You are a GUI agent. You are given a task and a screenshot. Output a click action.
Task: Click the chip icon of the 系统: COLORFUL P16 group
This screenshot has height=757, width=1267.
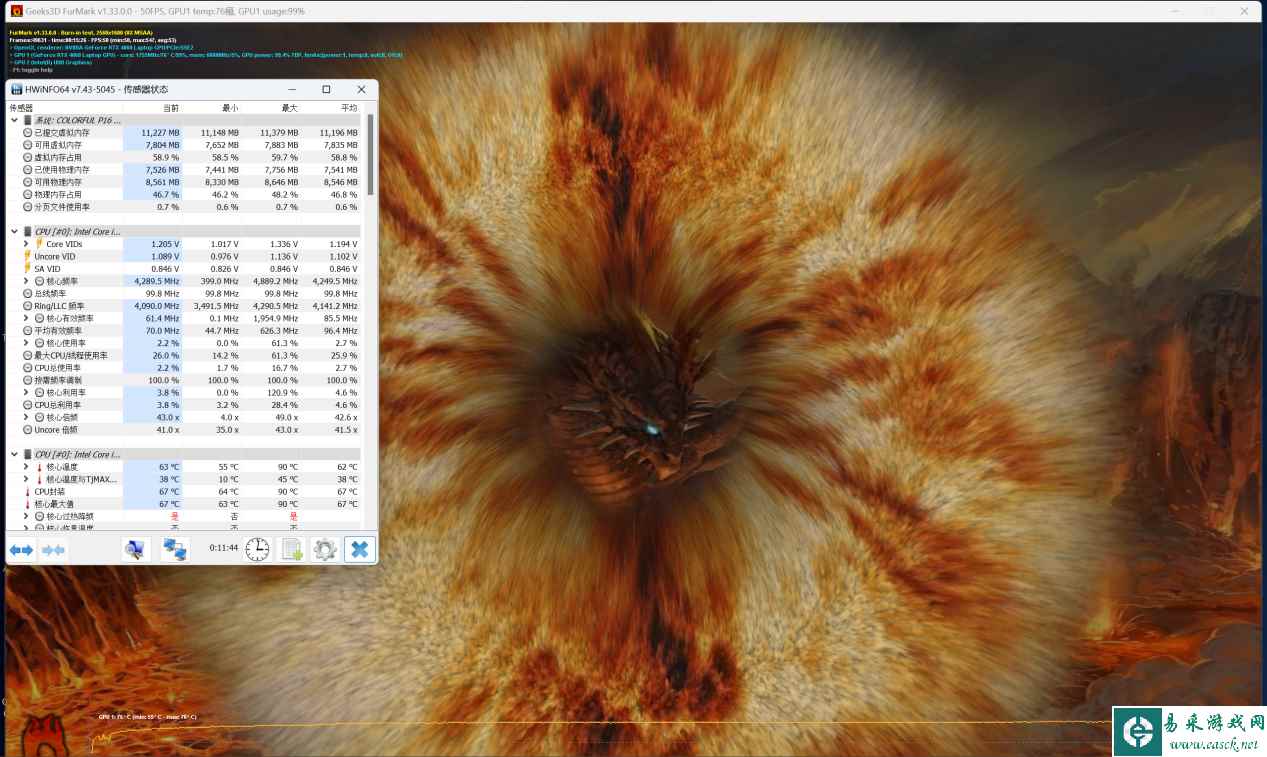click(28, 120)
